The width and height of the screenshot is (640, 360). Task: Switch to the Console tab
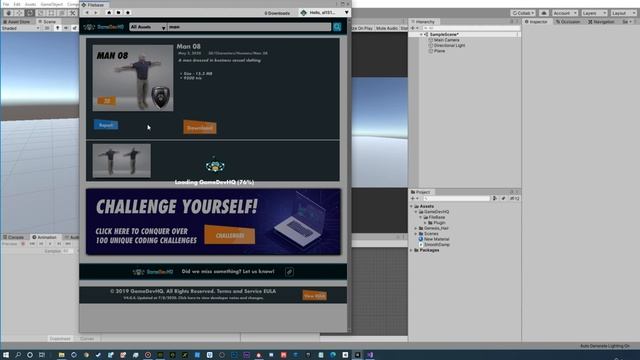[x=14, y=237]
